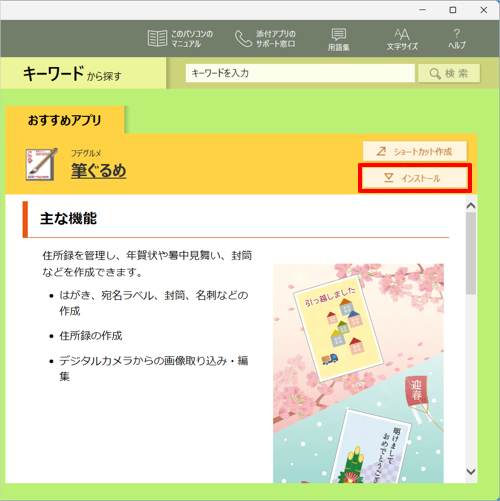Click the magnifier icon in 検索 button
This screenshot has height=501, width=500.
pos(435,74)
